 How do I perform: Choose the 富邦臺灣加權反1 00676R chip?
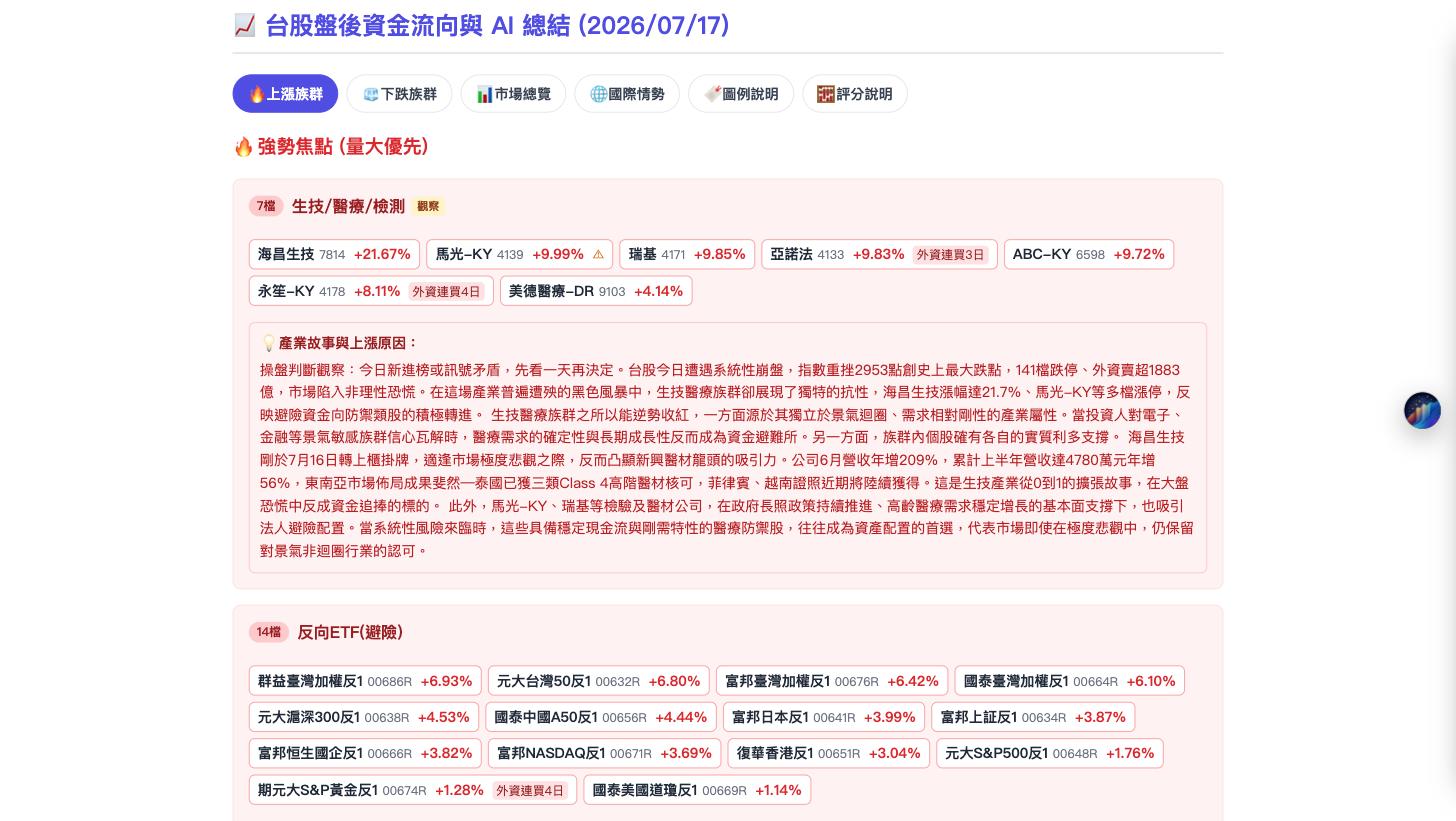point(832,681)
